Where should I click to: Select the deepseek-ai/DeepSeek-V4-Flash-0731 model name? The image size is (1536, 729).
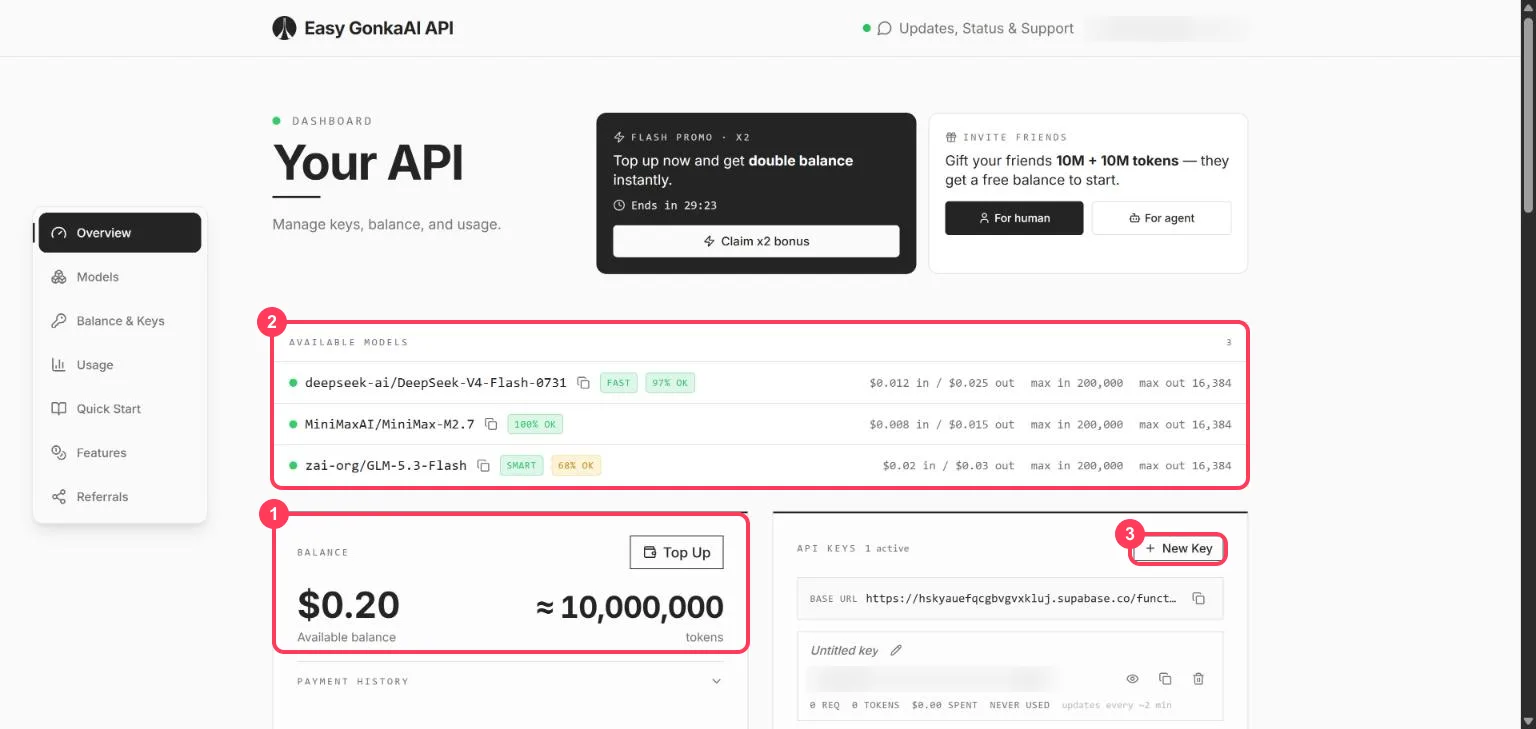coord(436,383)
